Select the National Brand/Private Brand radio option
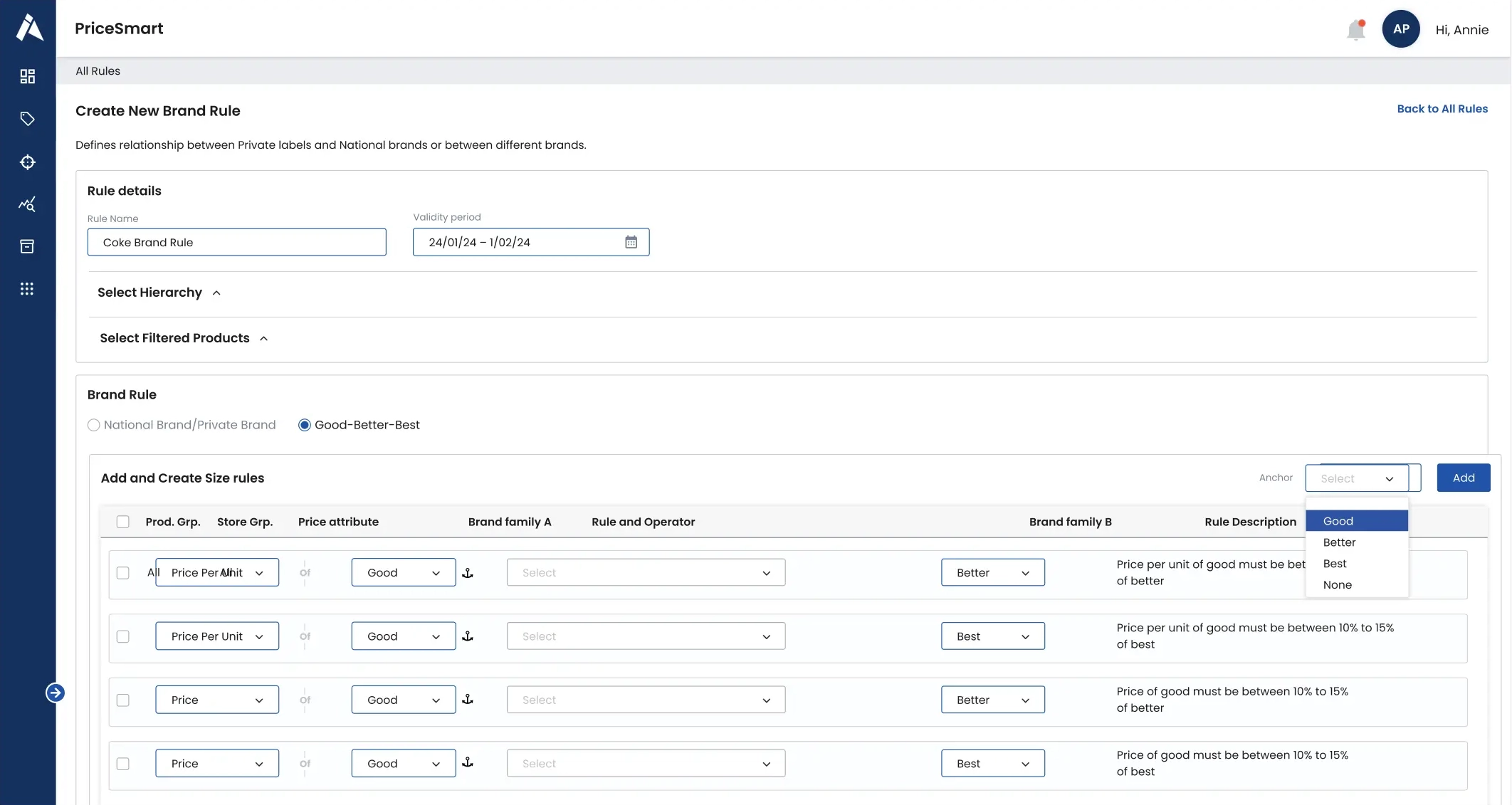This screenshot has height=805, width=1512. click(93, 425)
